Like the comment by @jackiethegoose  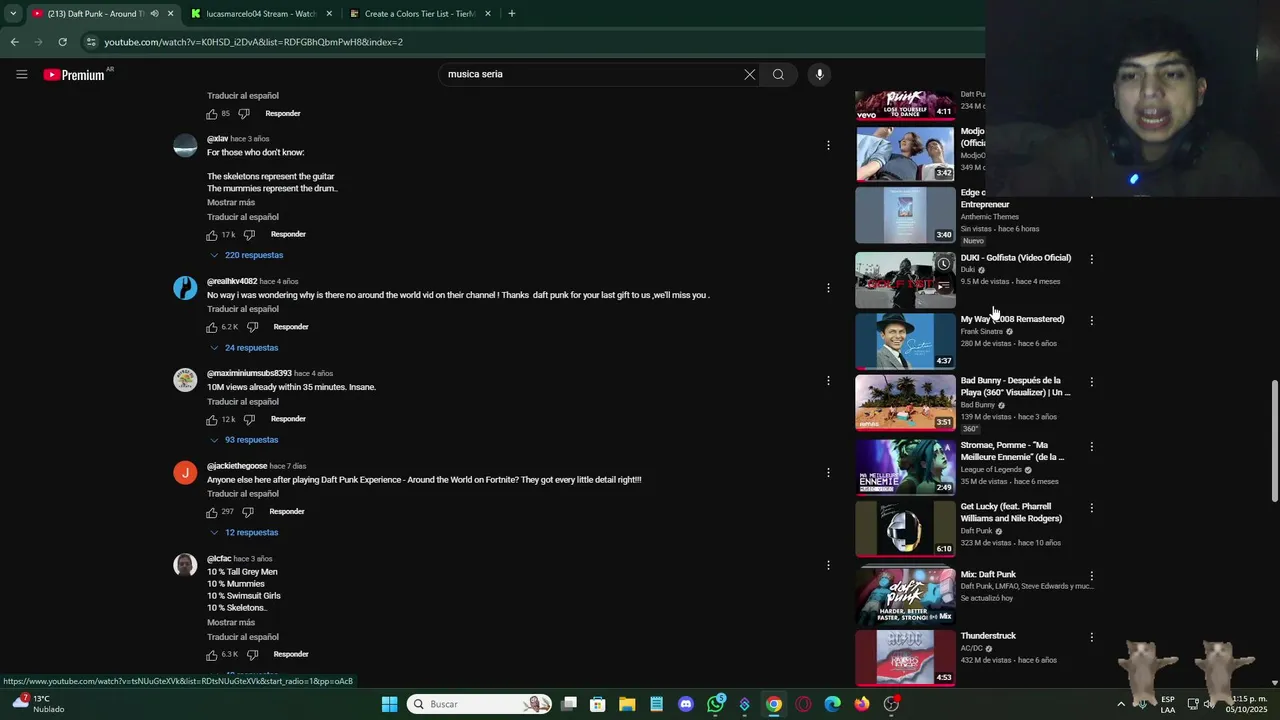[212, 512]
